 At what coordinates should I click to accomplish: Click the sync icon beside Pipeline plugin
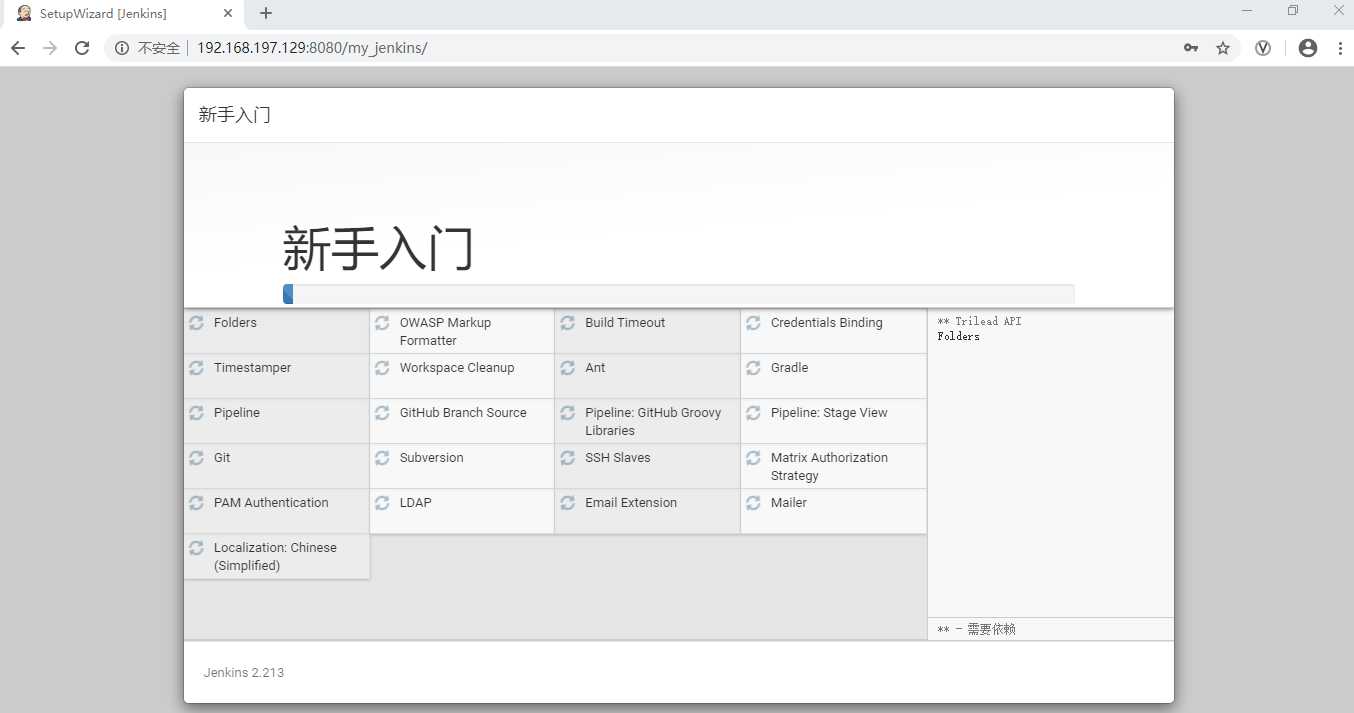click(x=197, y=413)
